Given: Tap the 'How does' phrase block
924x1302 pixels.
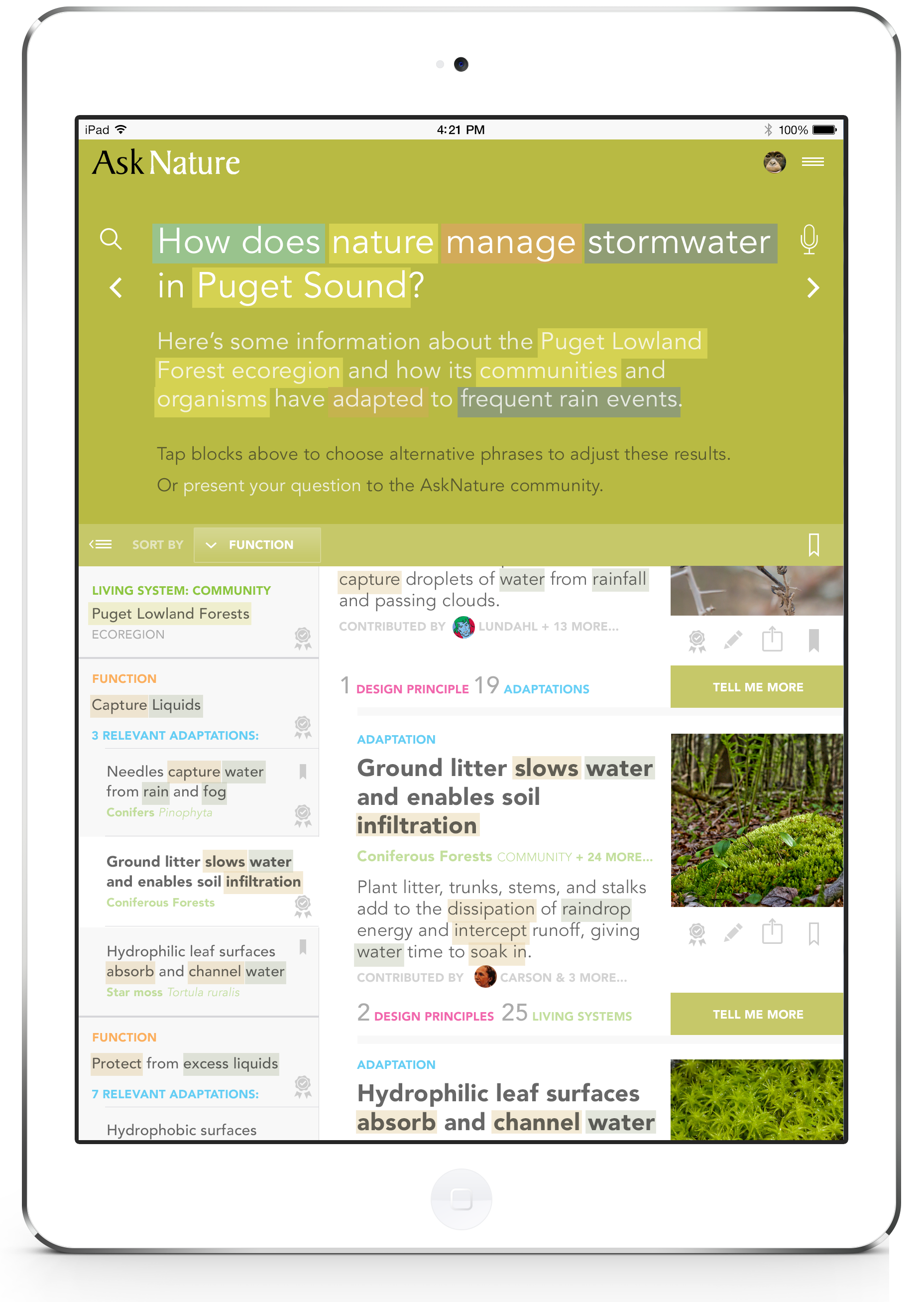Looking at the screenshot, I should click(x=238, y=243).
